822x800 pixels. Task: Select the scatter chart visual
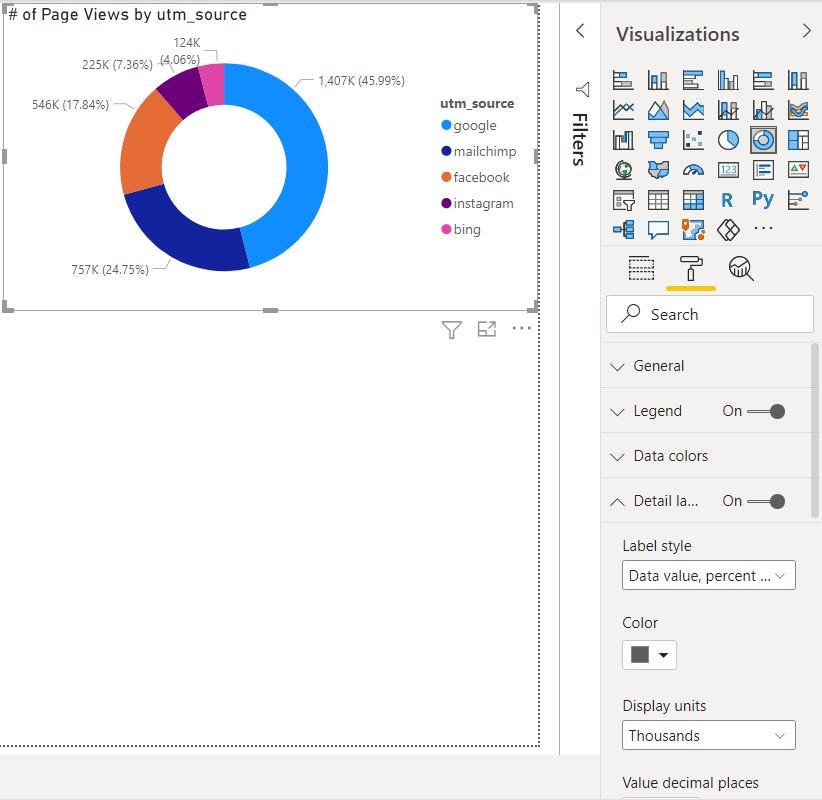pos(693,140)
